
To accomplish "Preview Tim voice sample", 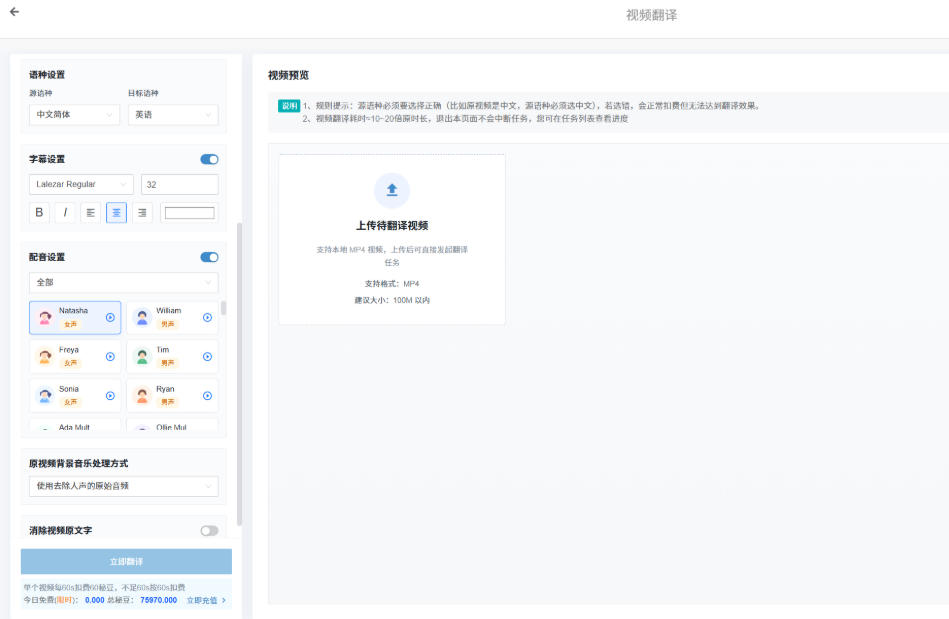I will click(x=208, y=357).
